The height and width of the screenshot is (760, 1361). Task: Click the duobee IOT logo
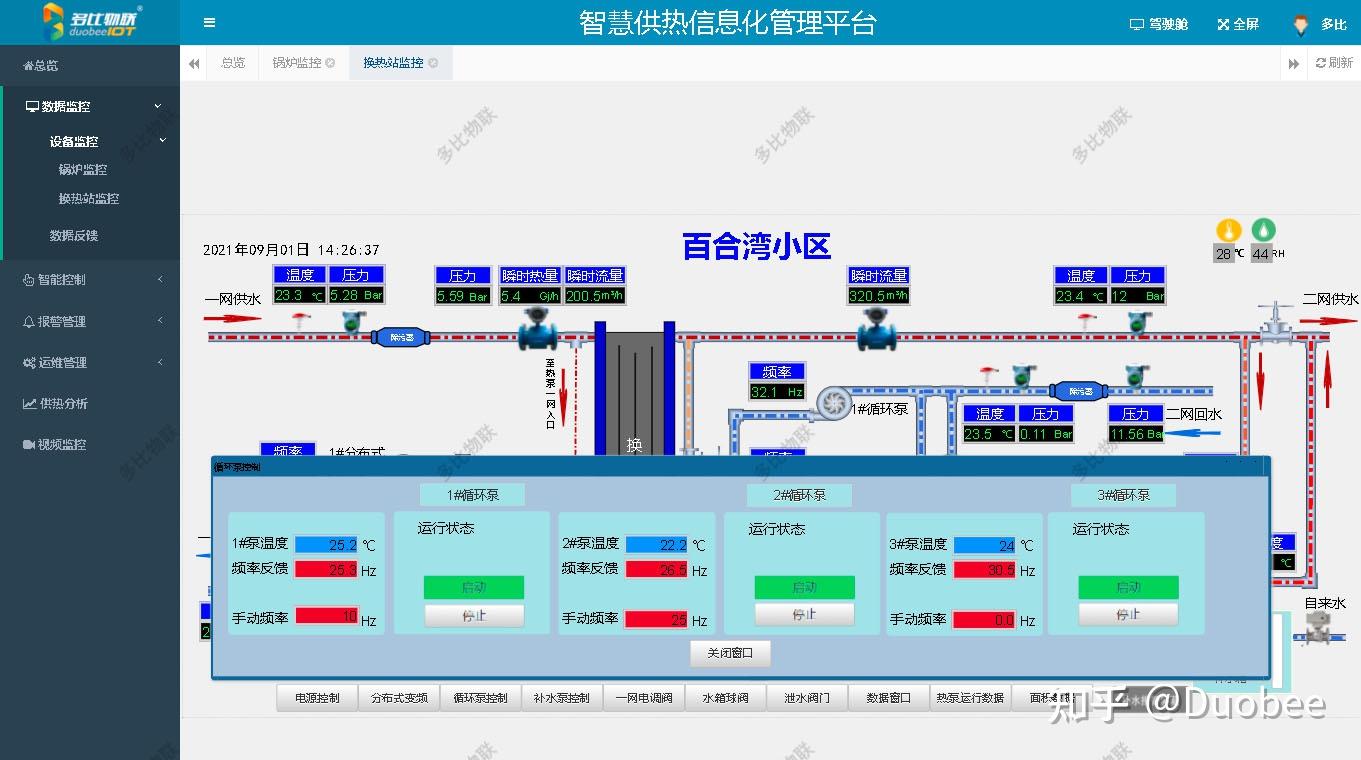click(x=91, y=22)
